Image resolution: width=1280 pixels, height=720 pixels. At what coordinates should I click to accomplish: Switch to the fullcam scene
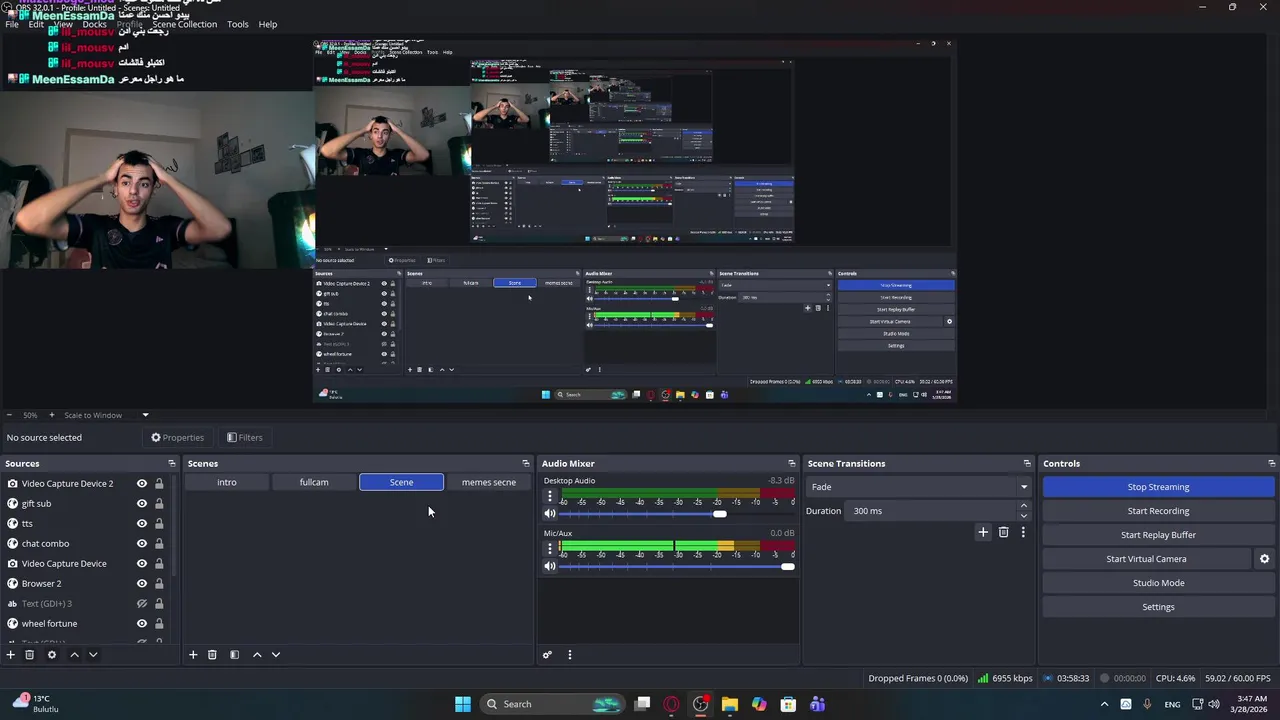pyautogui.click(x=314, y=482)
